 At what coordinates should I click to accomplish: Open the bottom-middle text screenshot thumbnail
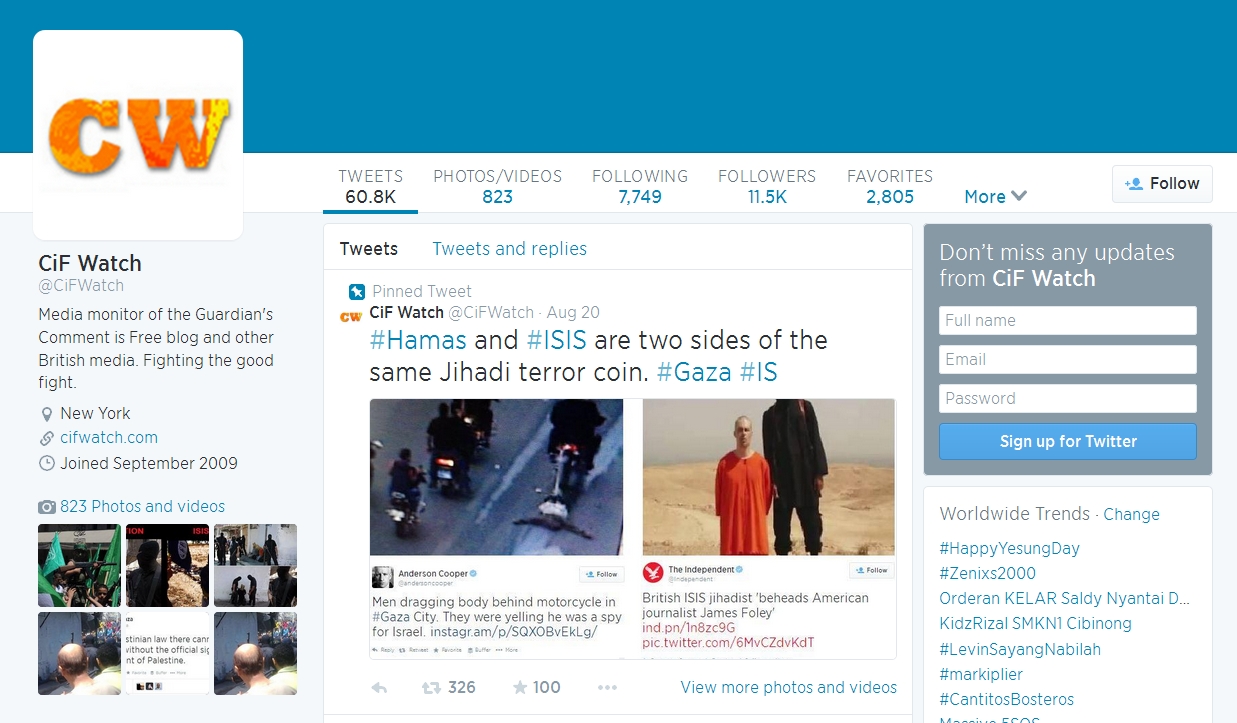coord(167,653)
